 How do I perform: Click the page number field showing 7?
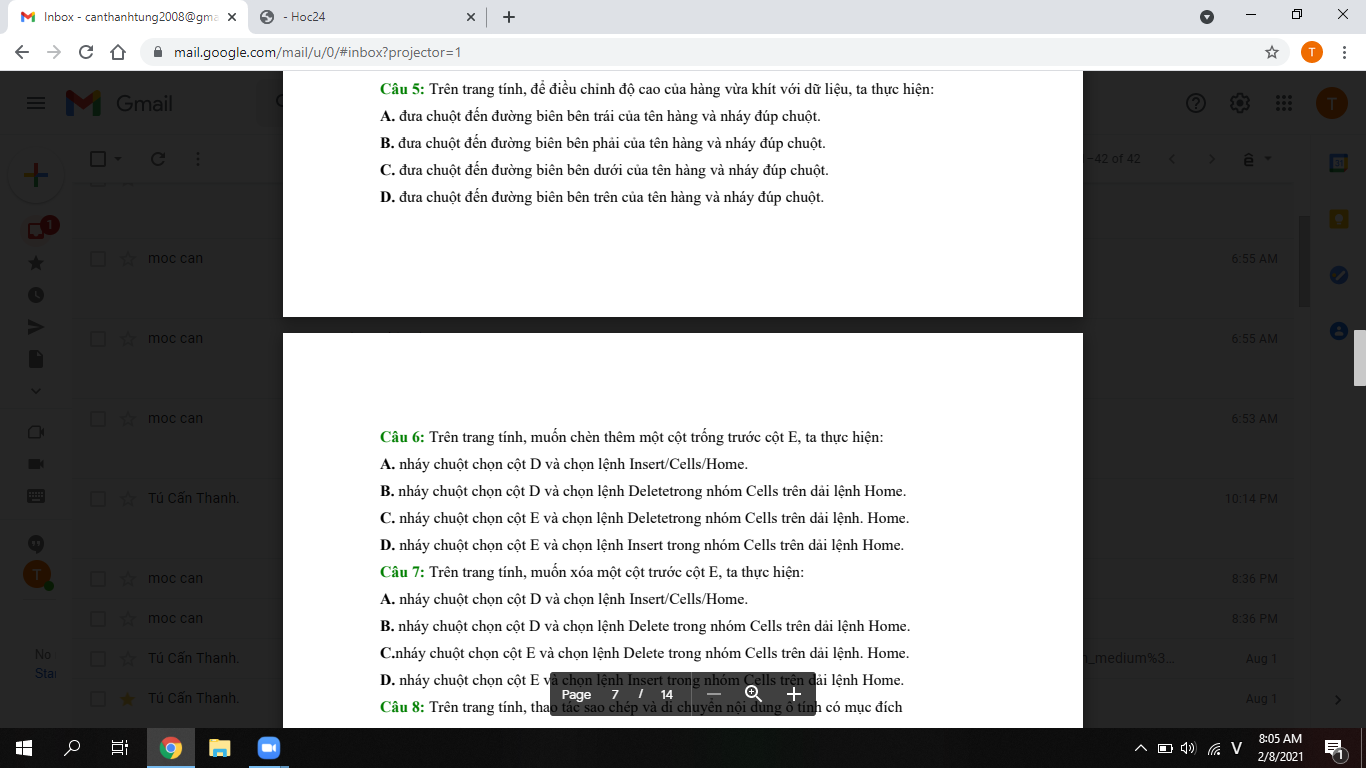[x=615, y=694]
